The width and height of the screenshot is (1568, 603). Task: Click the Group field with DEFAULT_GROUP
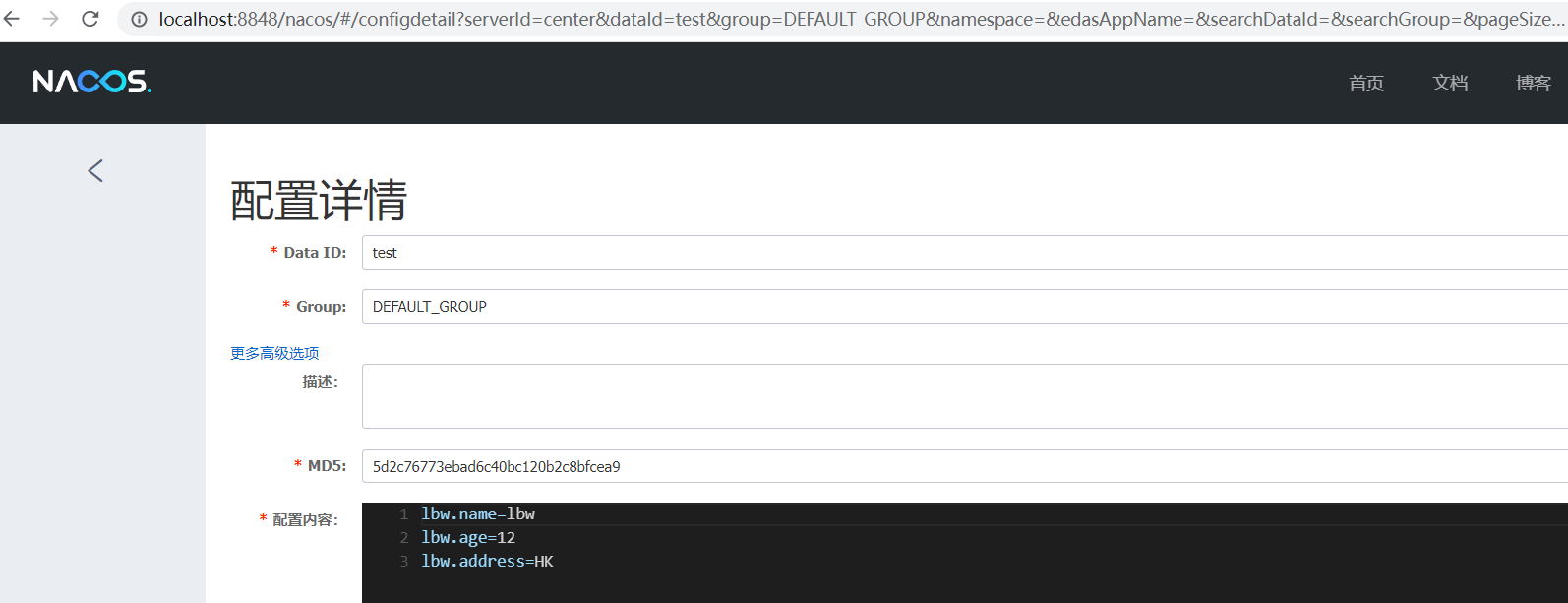tap(965, 307)
